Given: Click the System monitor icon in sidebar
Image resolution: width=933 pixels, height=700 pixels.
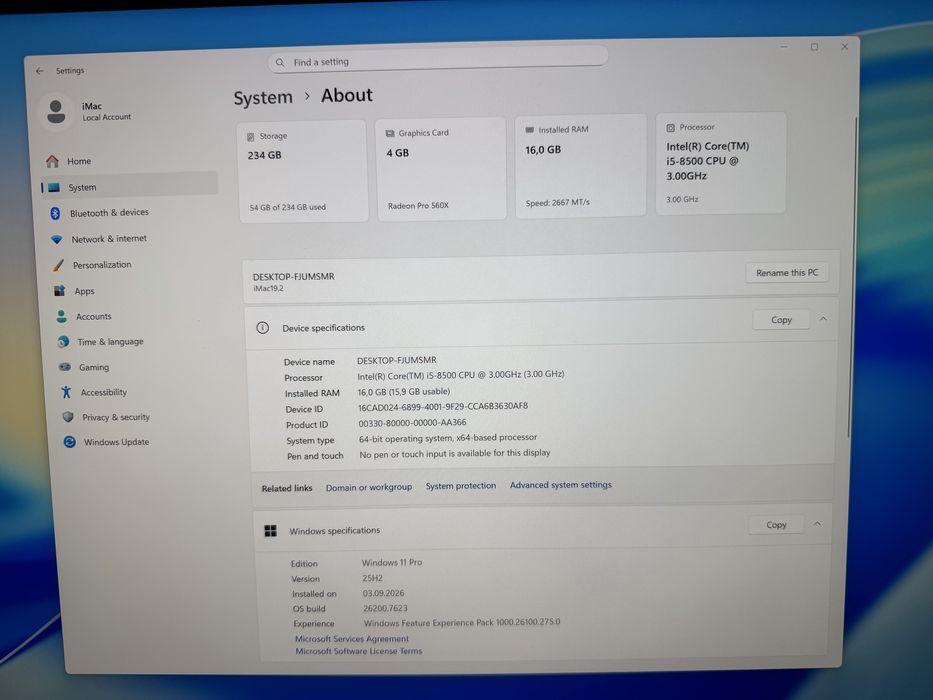Looking at the screenshot, I should coord(54,188).
